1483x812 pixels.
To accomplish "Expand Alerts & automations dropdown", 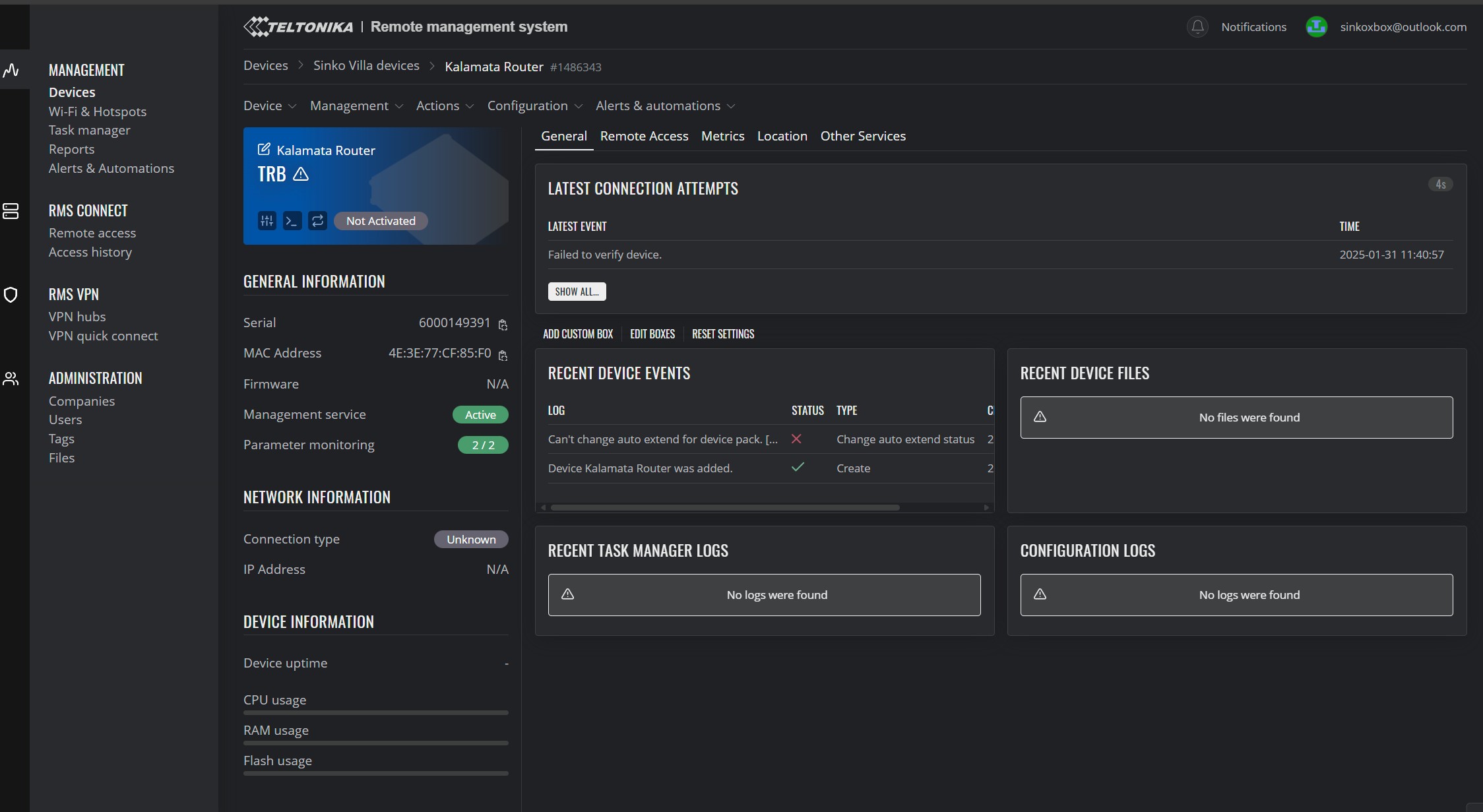I will pos(665,106).
